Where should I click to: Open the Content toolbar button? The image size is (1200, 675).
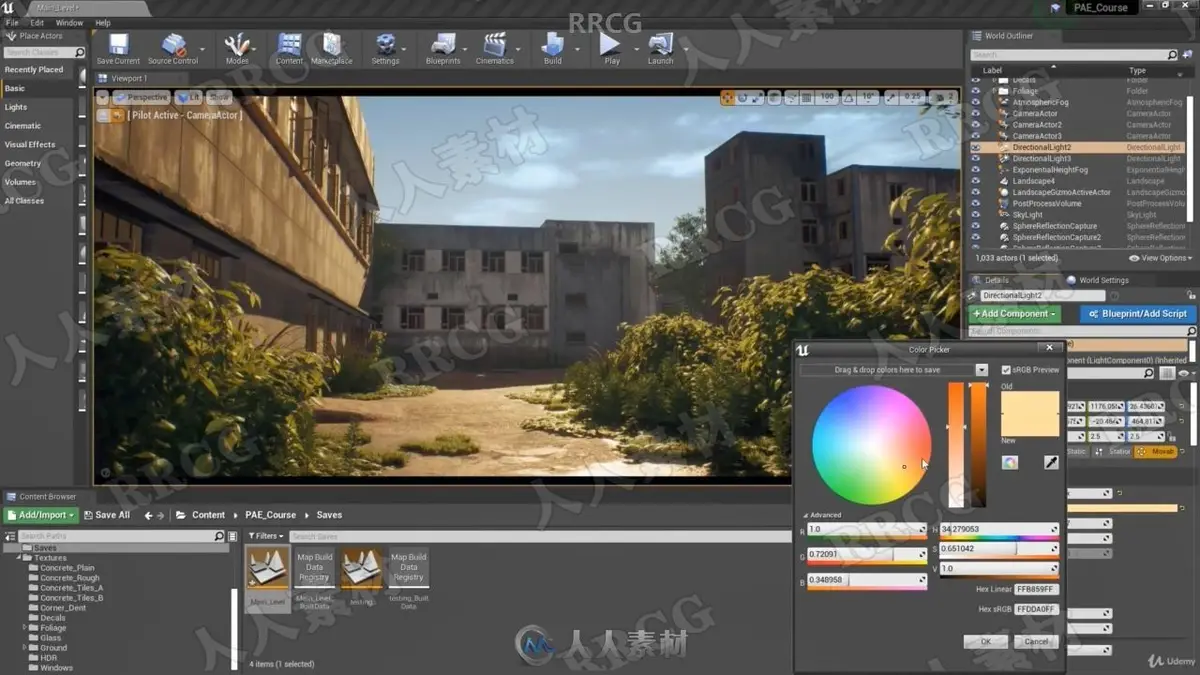click(289, 48)
